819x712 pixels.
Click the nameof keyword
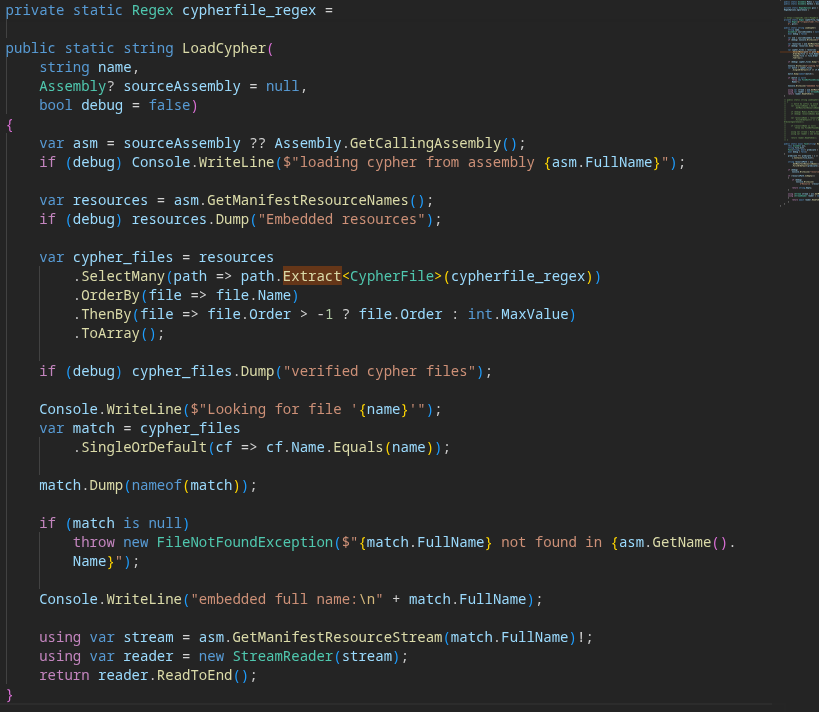[x=156, y=485]
